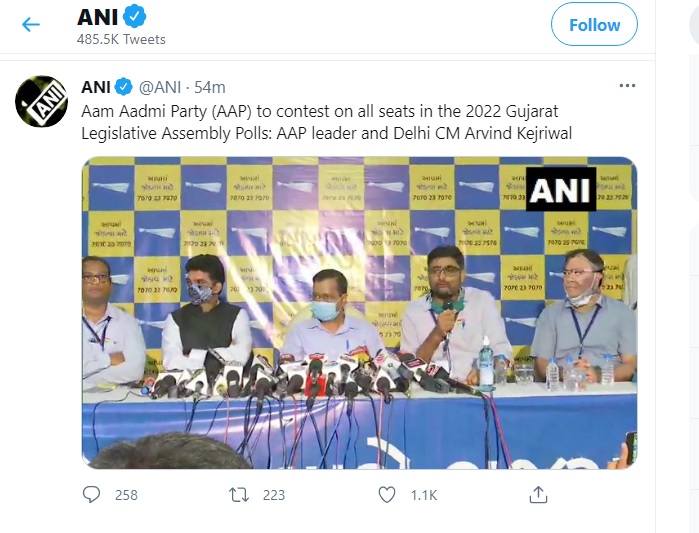Open the tweet's more options menu
This screenshot has height=533, width=699.
point(627,86)
